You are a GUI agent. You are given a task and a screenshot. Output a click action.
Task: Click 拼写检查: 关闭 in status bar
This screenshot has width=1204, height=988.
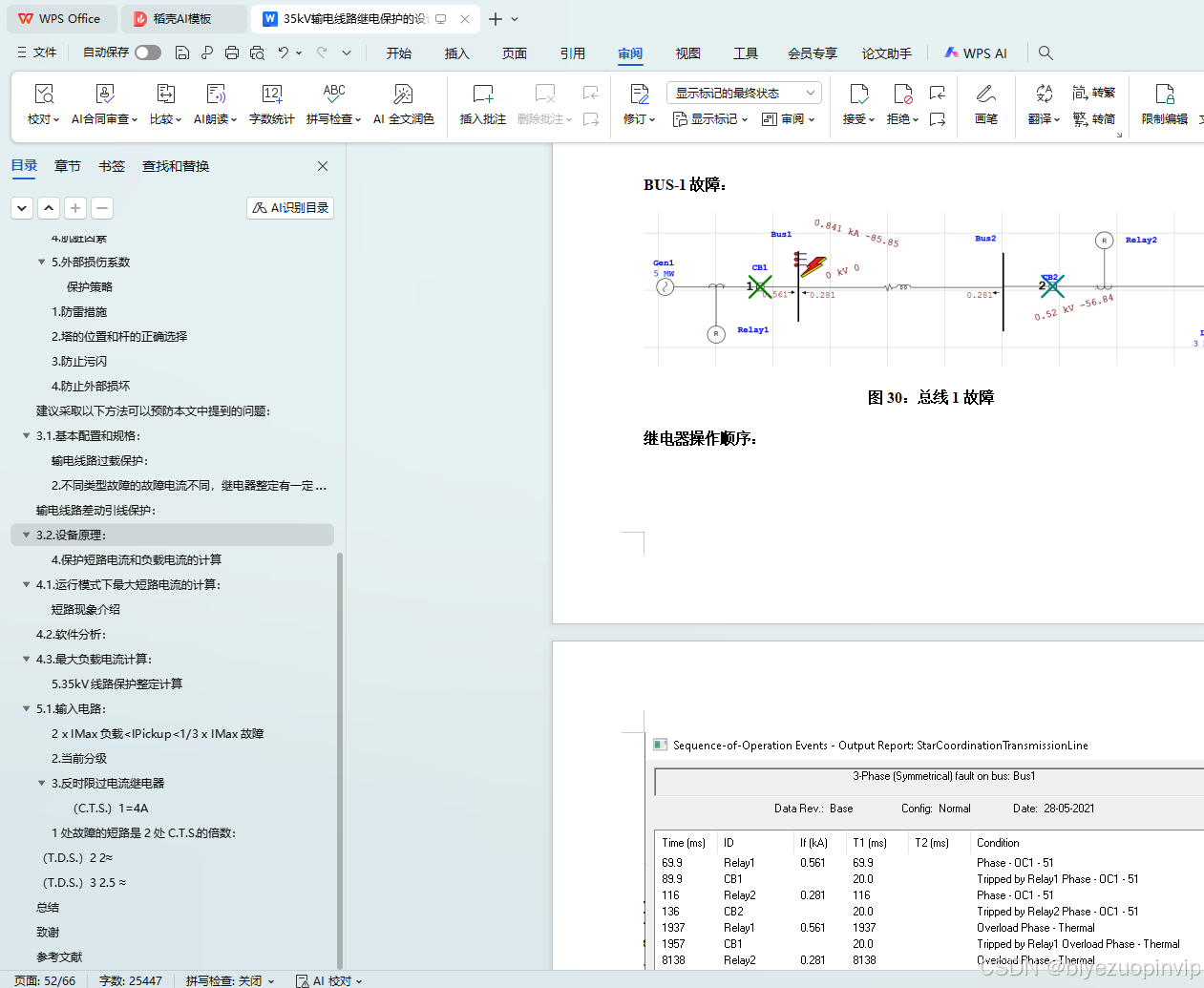pyautogui.click(x=229, y=980)
